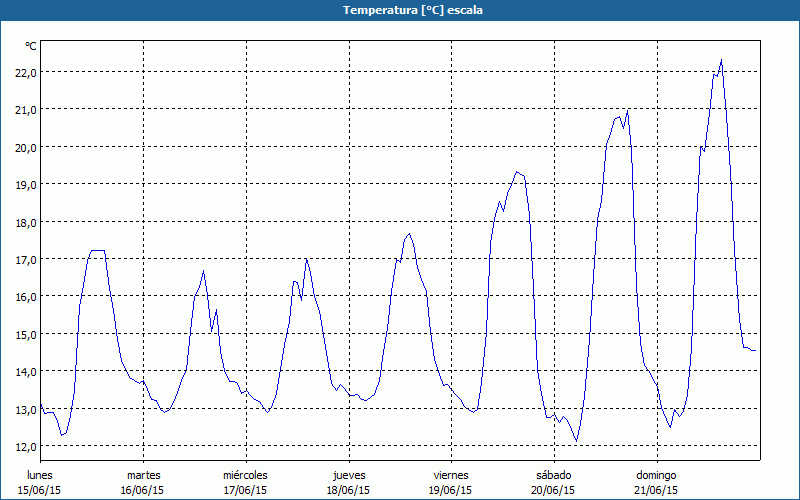Click the 19,0 axis value

point(26,185)
